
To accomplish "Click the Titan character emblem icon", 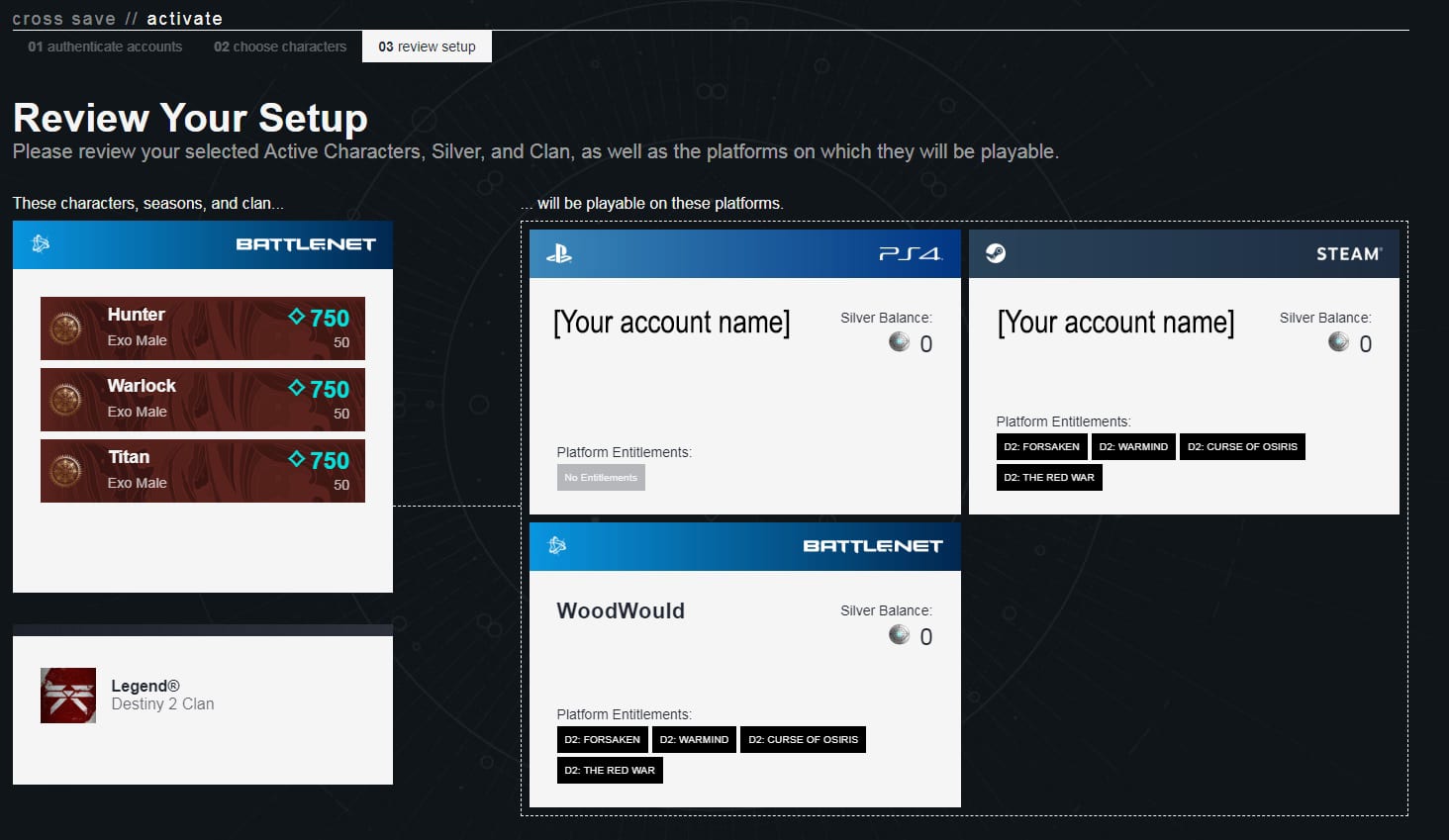I will click(x=66, y=470).
